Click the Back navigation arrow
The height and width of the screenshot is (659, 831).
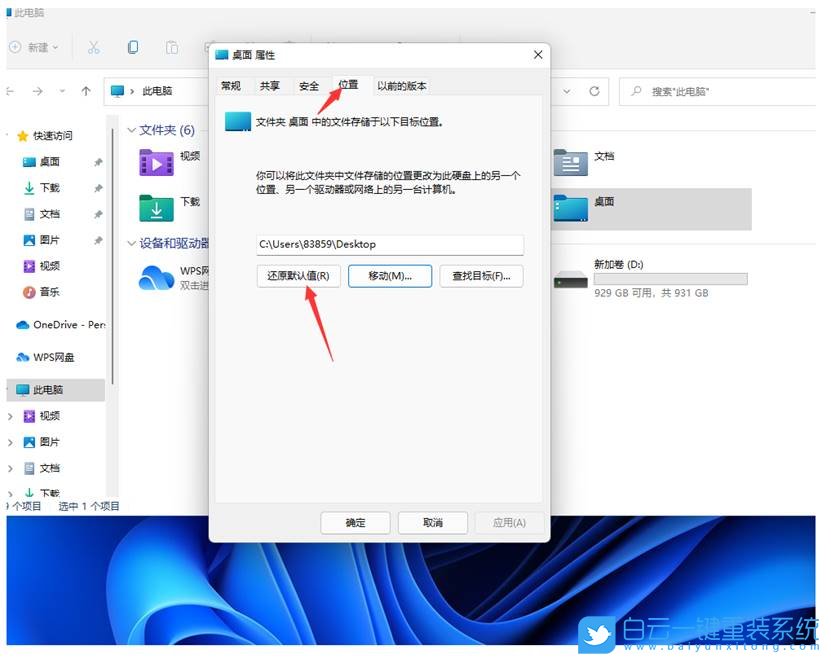[12, 91]
